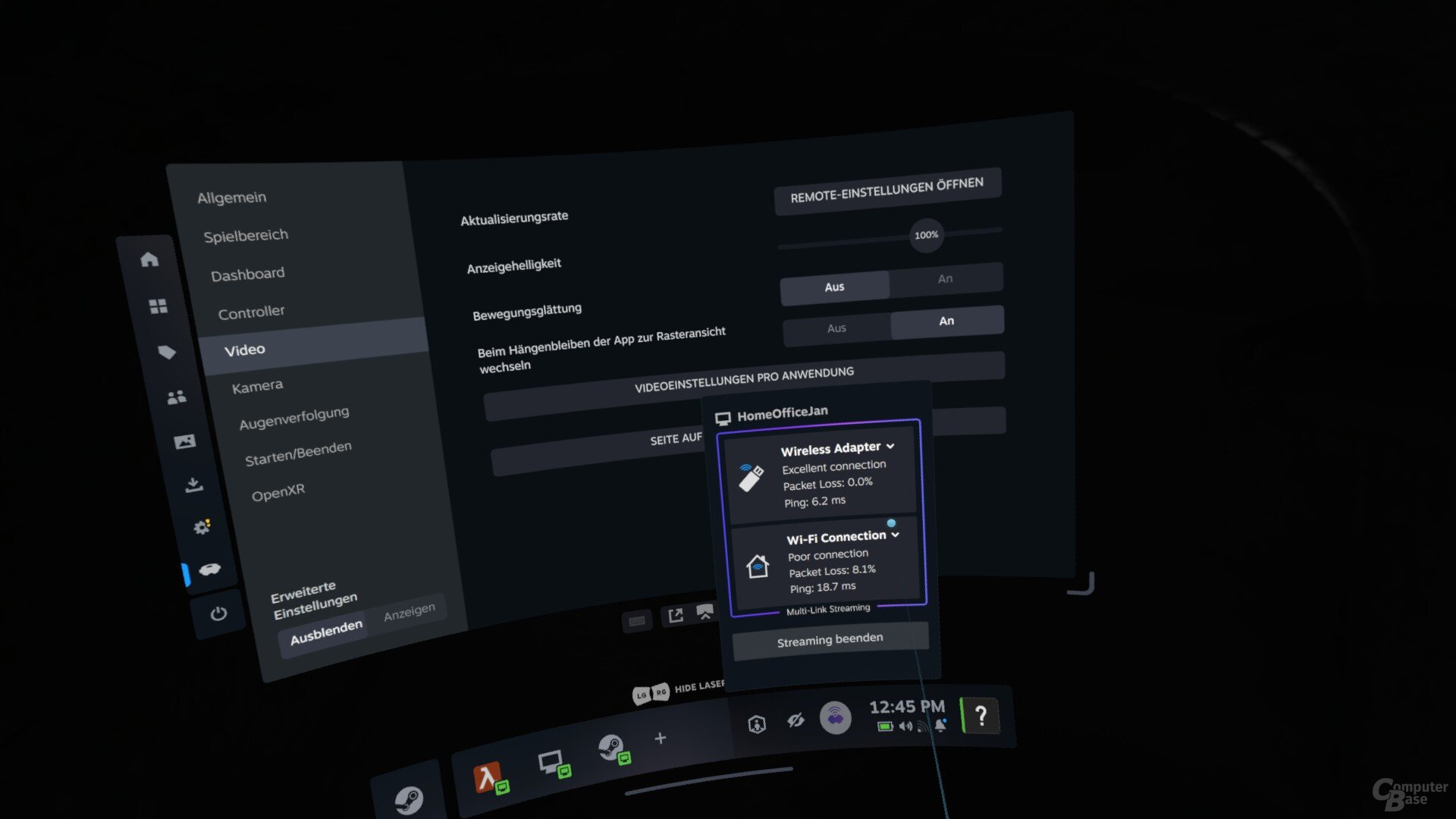This screenshot has height=819, width=1456.
Task: Click the plus icon to add overlay
Action: coord(661,738)
